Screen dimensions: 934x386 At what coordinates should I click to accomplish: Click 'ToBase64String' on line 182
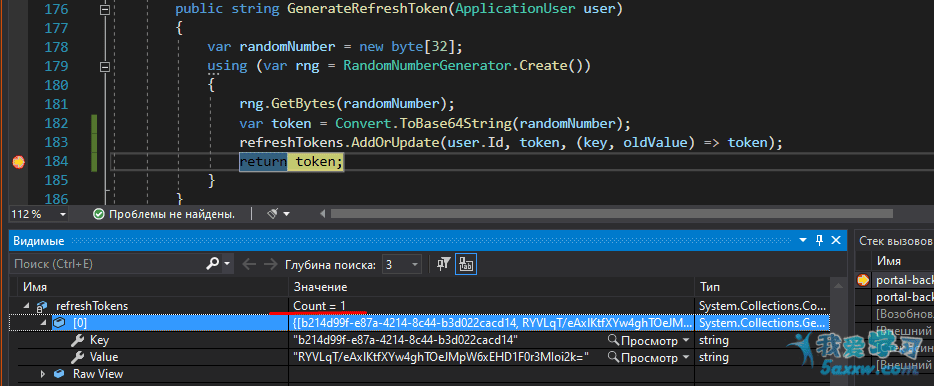tap(455, 124)
